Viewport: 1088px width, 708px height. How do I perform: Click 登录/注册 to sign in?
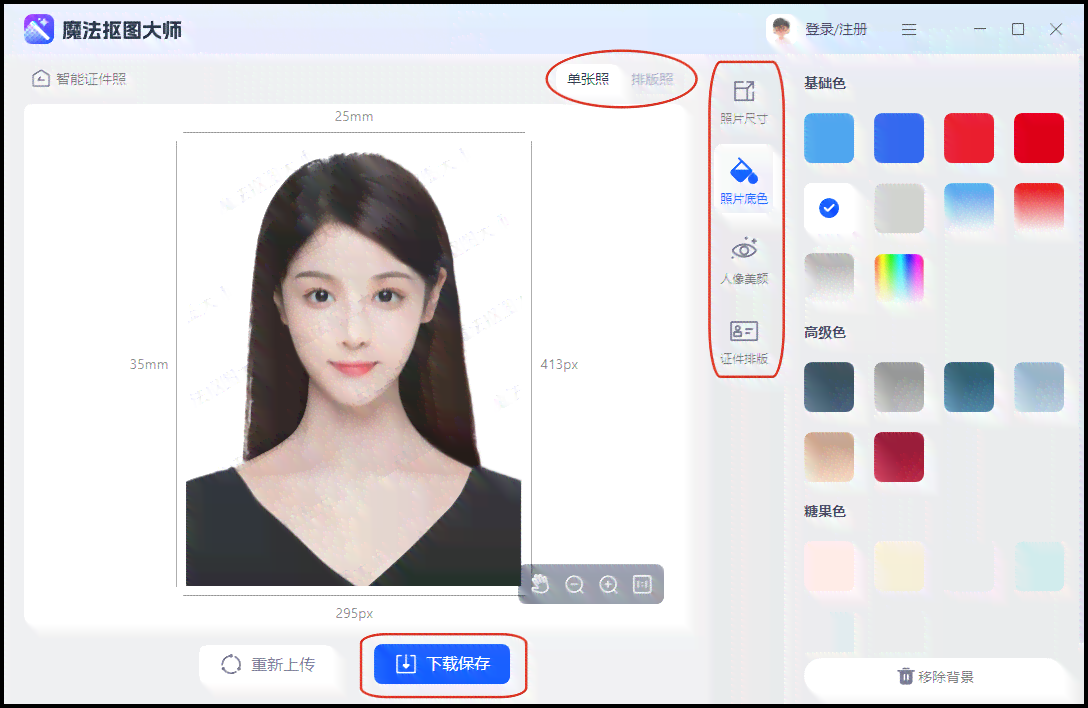tap(836, 29)
